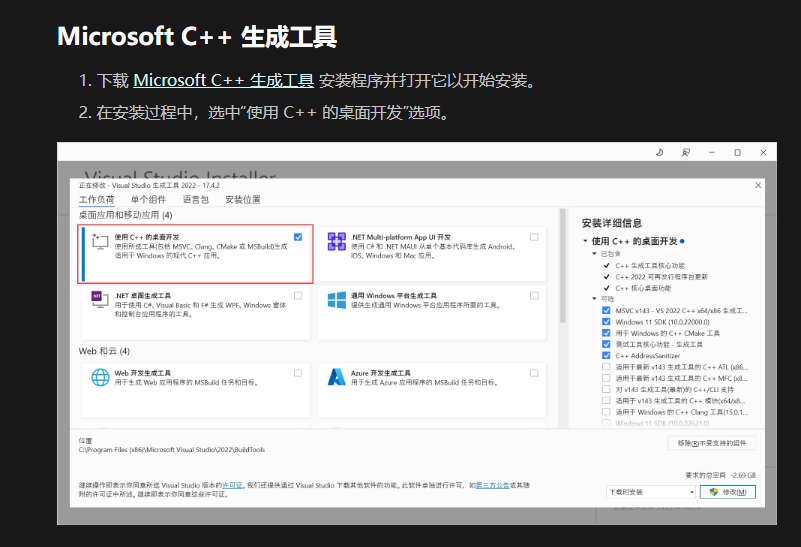Click the .NET MAUI workload icon
Image resolution: width=801 pixels, height=547 pixels.
click(337, 241)
